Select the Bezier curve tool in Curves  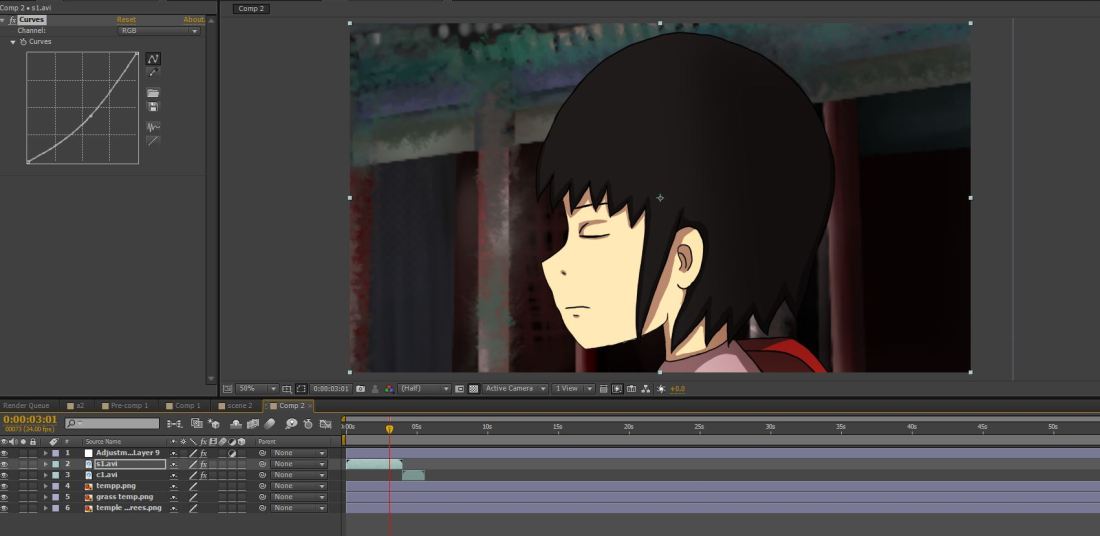coord(153,59)
